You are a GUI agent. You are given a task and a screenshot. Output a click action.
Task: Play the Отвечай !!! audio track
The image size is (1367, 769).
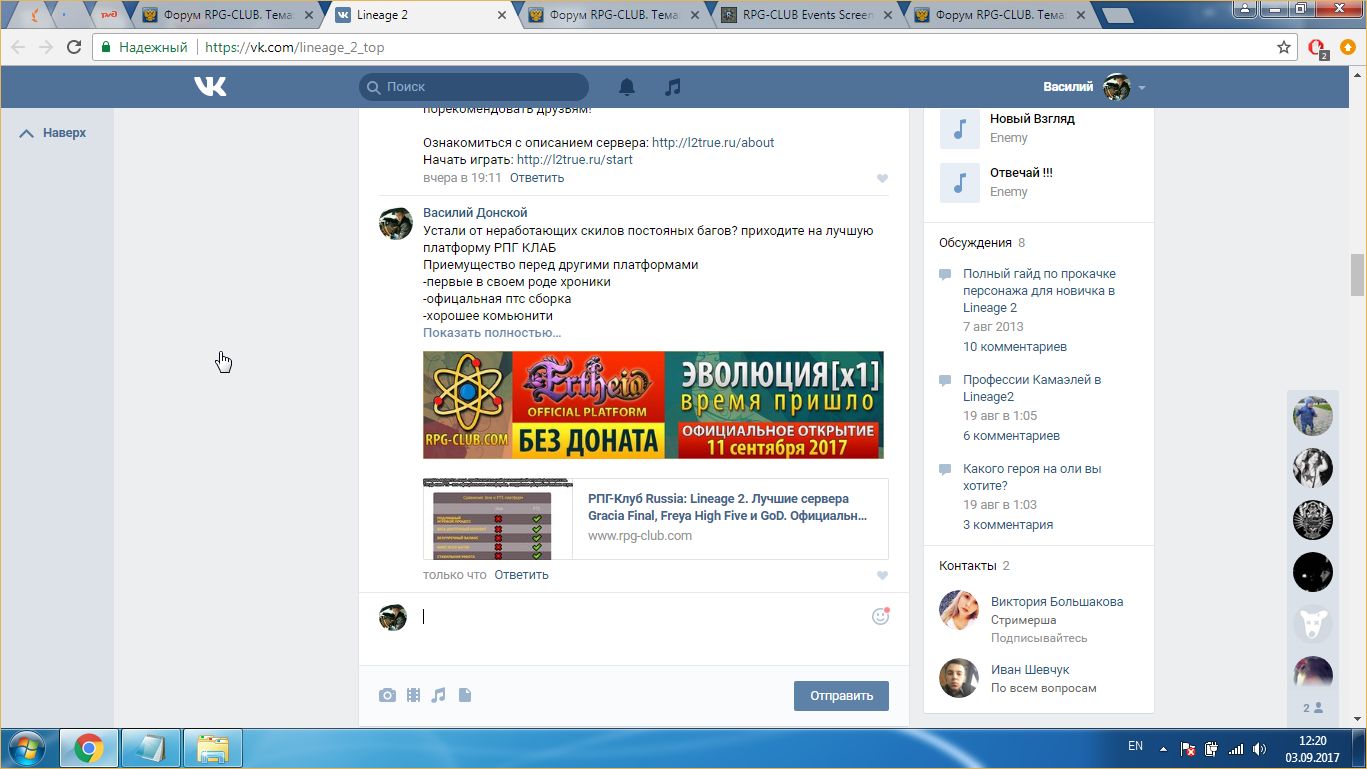pos(959,183)
